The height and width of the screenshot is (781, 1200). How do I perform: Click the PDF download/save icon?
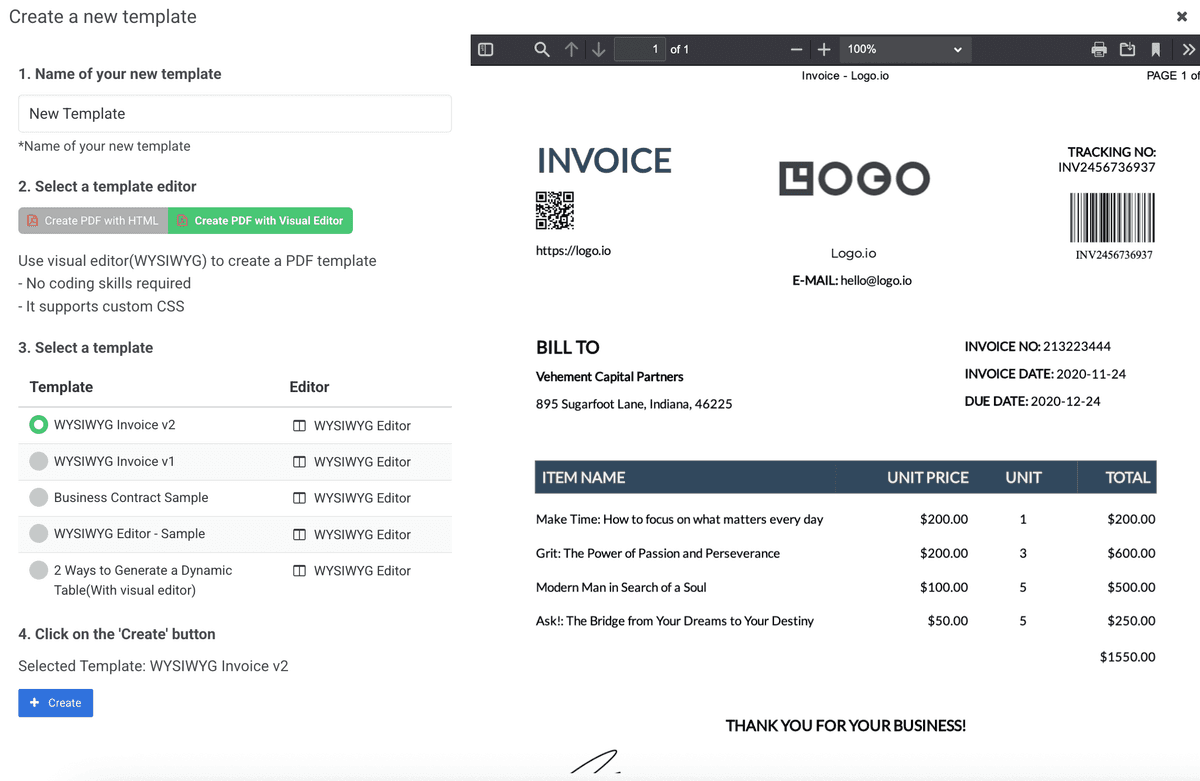1127,49
